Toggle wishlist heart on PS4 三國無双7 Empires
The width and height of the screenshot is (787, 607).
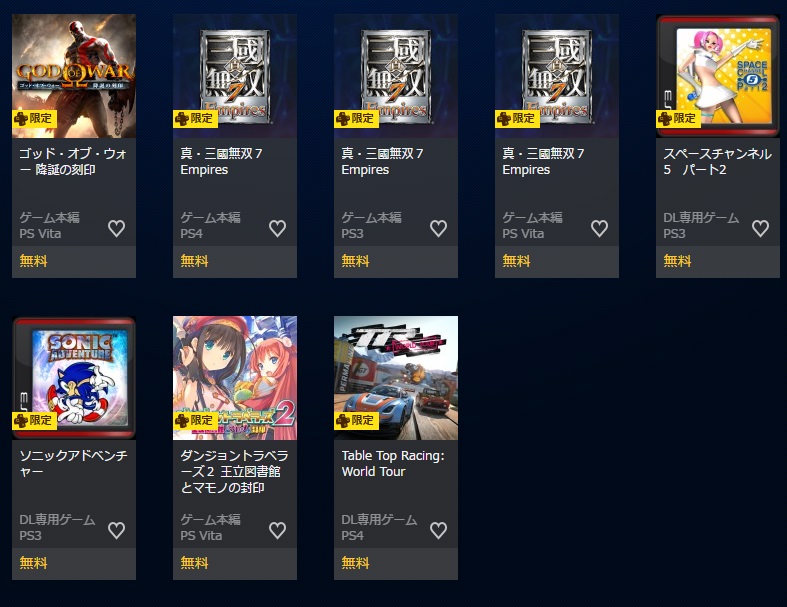pos(278,228)
